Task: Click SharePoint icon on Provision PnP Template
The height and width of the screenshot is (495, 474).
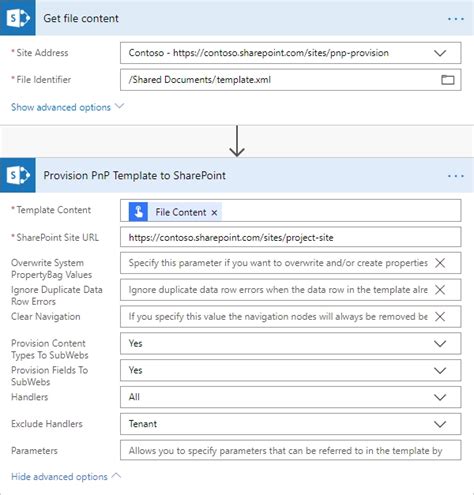Action: [x=18, y=175]
